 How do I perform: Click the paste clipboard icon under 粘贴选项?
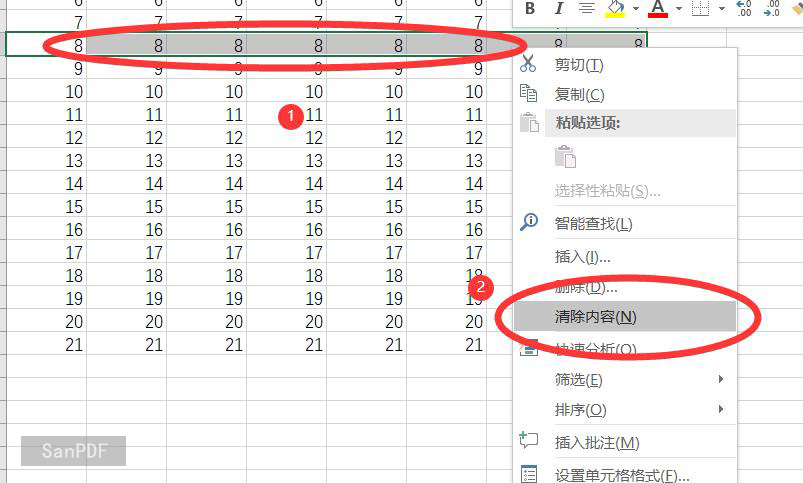(x=565, y=157)
